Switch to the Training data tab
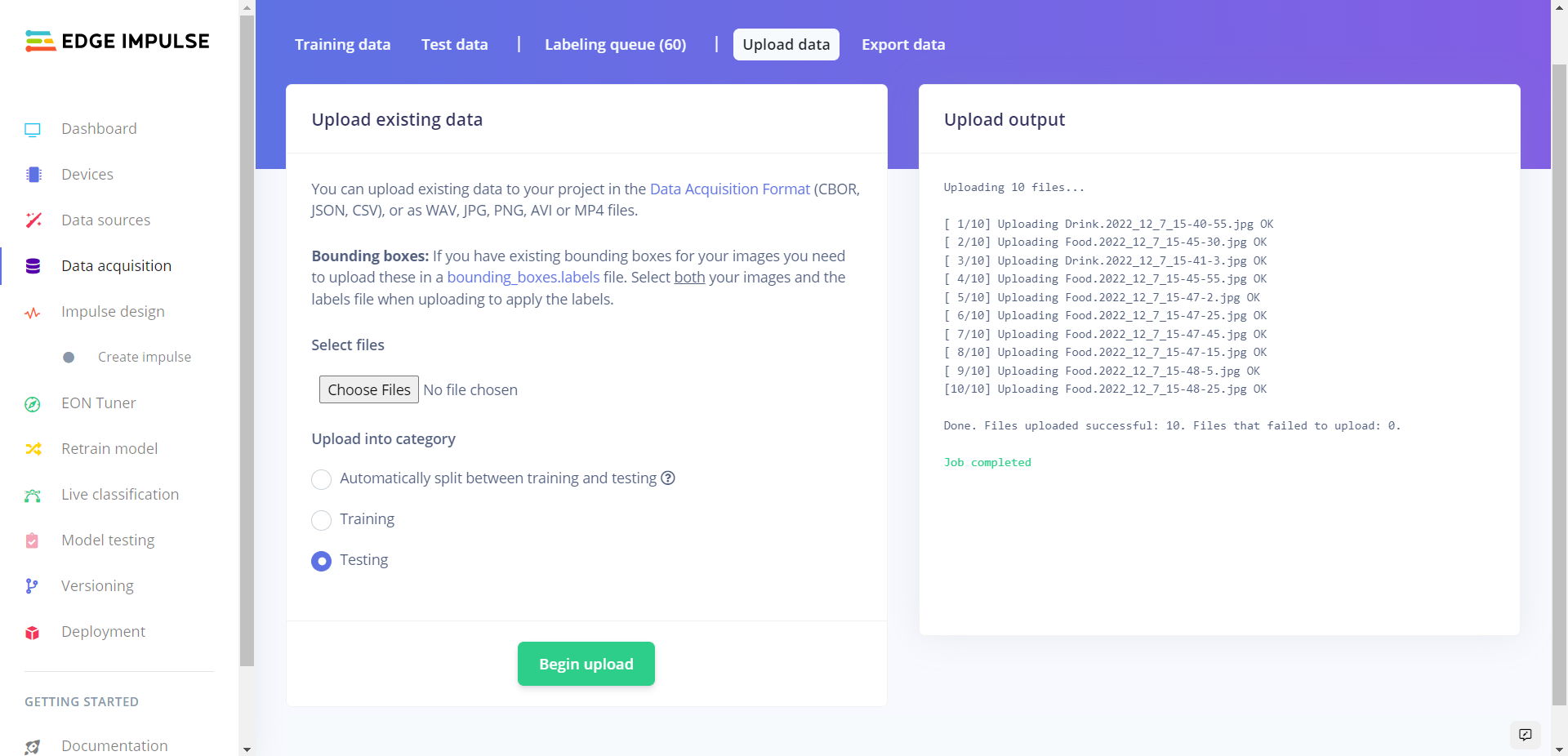1568x756 pixels. click(343, 45)
